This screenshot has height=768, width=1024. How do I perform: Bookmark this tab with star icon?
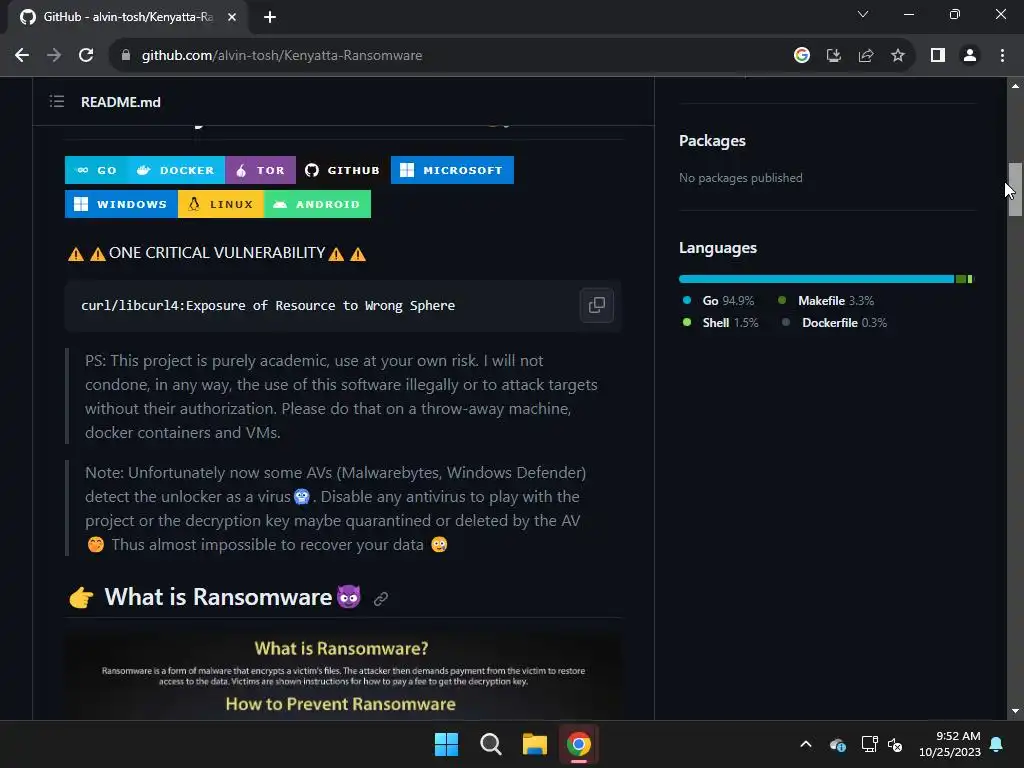[897, 55]
